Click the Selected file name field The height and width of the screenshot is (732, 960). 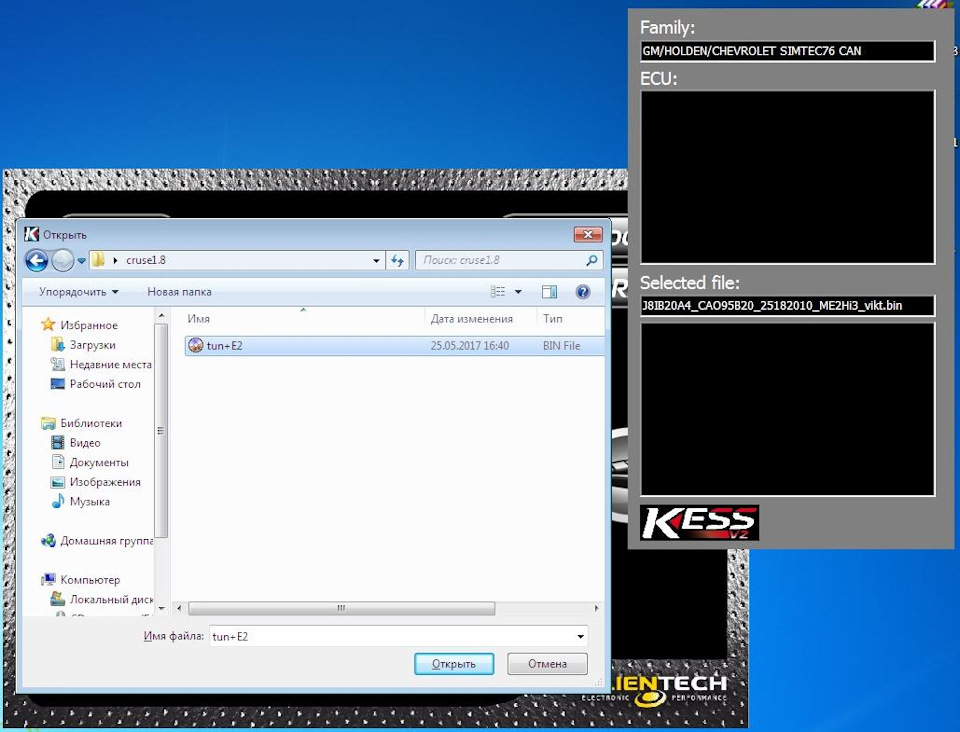tap(787, 306)
